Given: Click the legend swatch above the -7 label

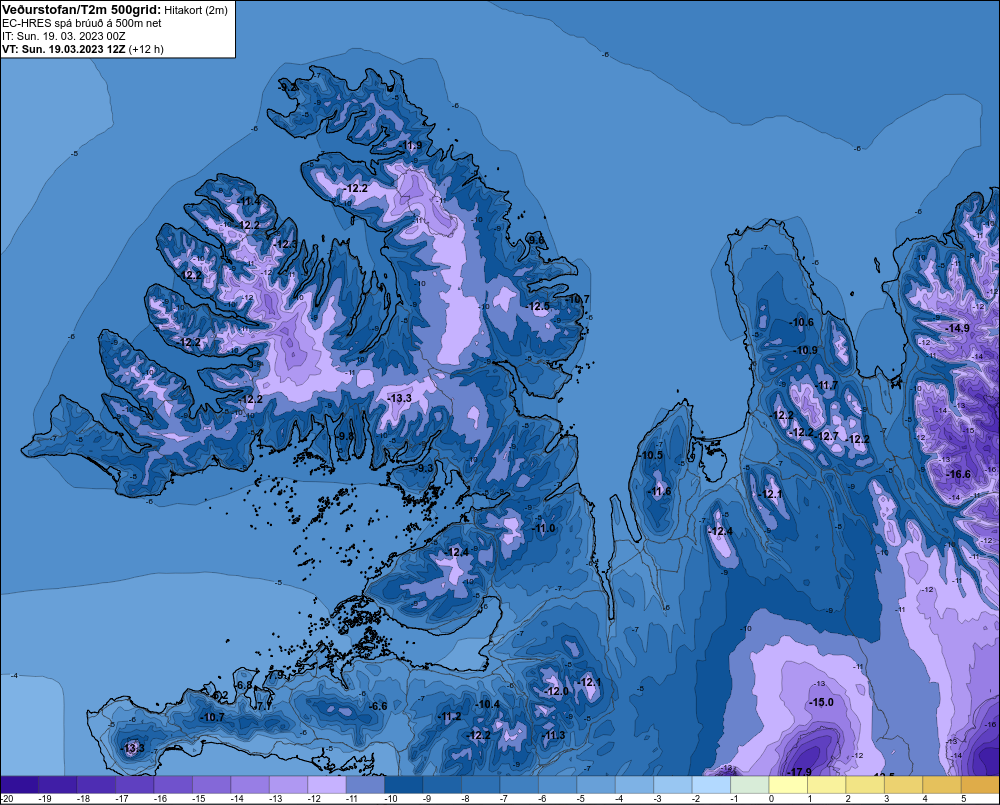Looking at the screenshot, I should point(519,785).
